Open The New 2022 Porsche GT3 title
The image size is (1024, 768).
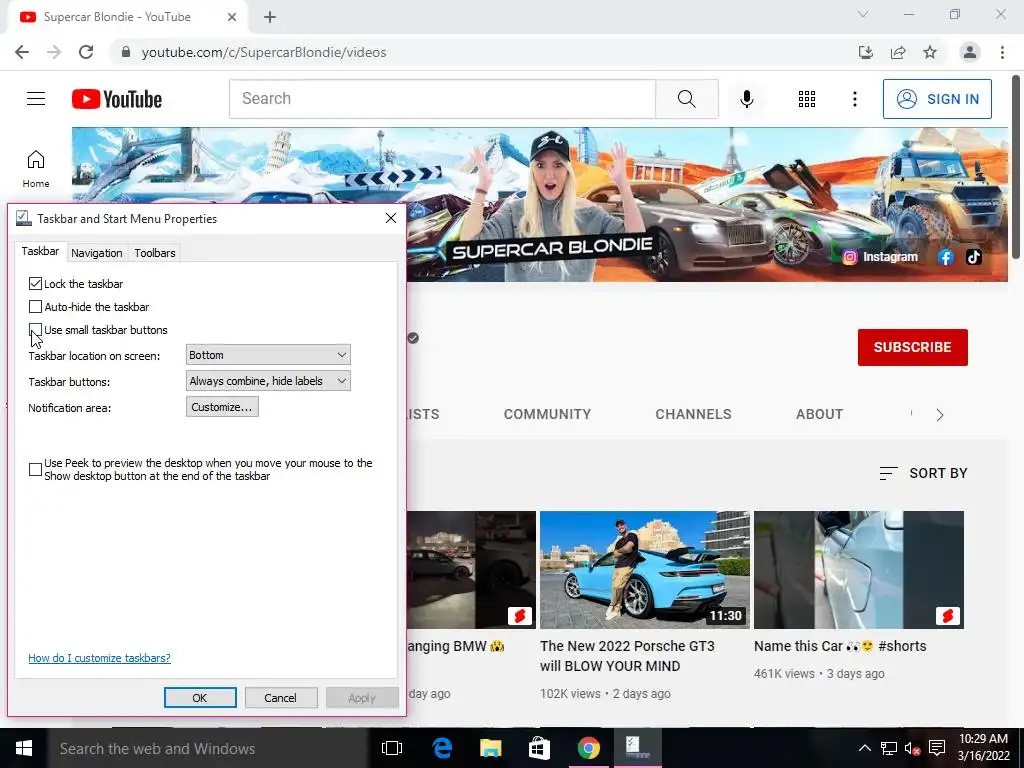tap(627, 656)
